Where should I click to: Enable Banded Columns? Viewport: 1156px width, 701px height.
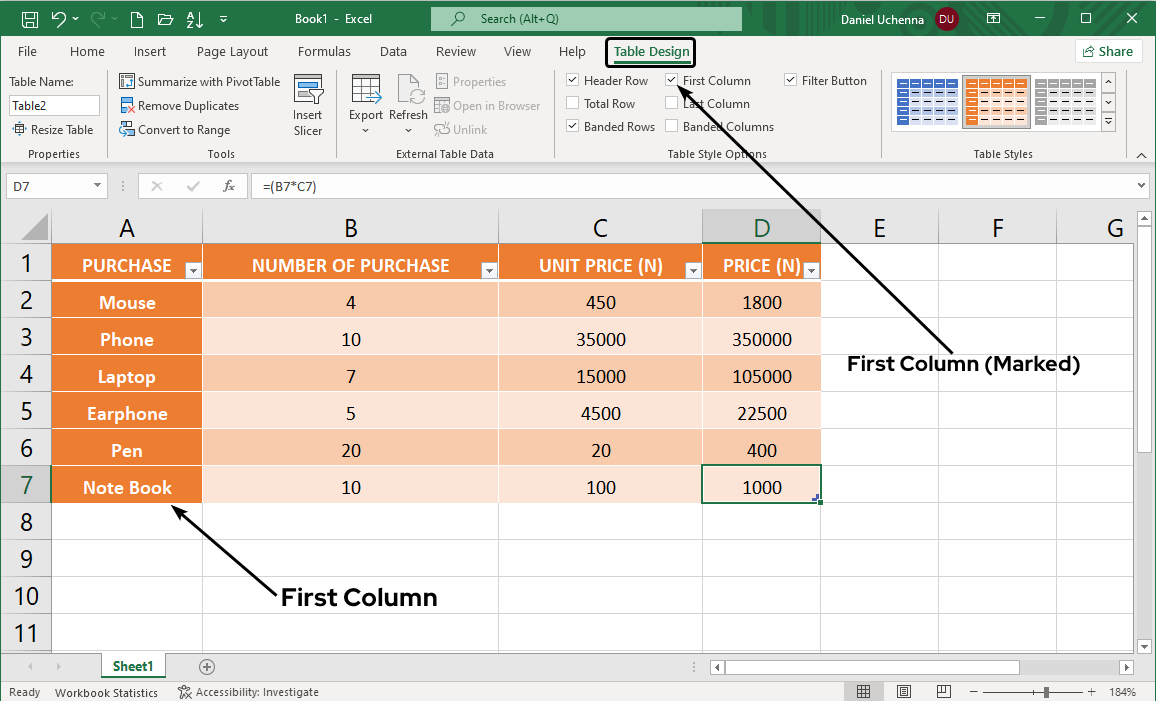670,126
